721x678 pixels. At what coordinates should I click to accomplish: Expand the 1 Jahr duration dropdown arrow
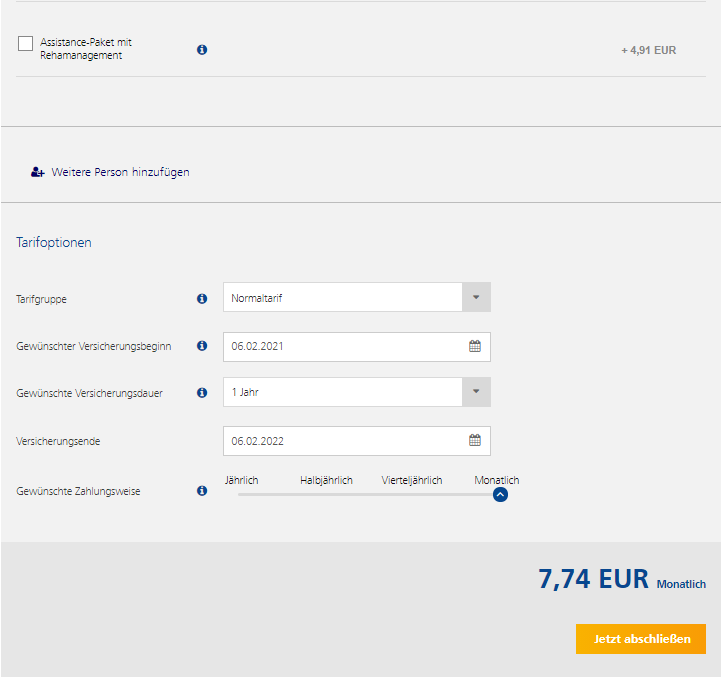coord(476,391)
